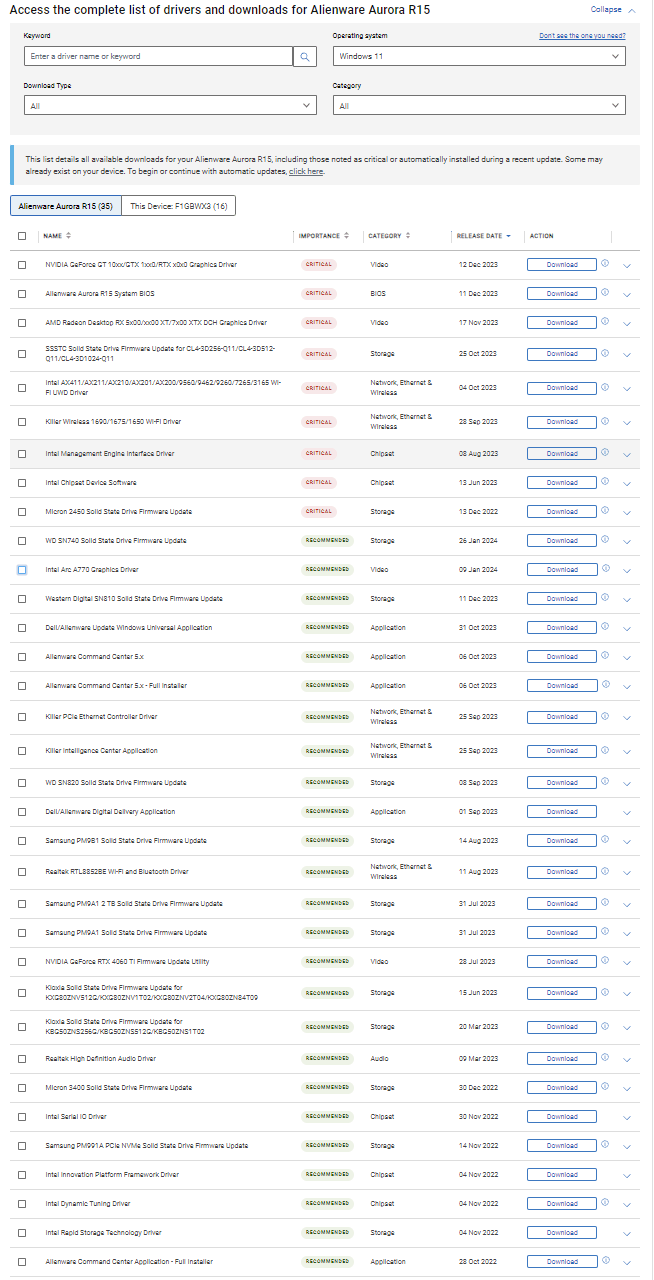Check the Intel Serial IO Driver checkbox

tap(22, 1116)
